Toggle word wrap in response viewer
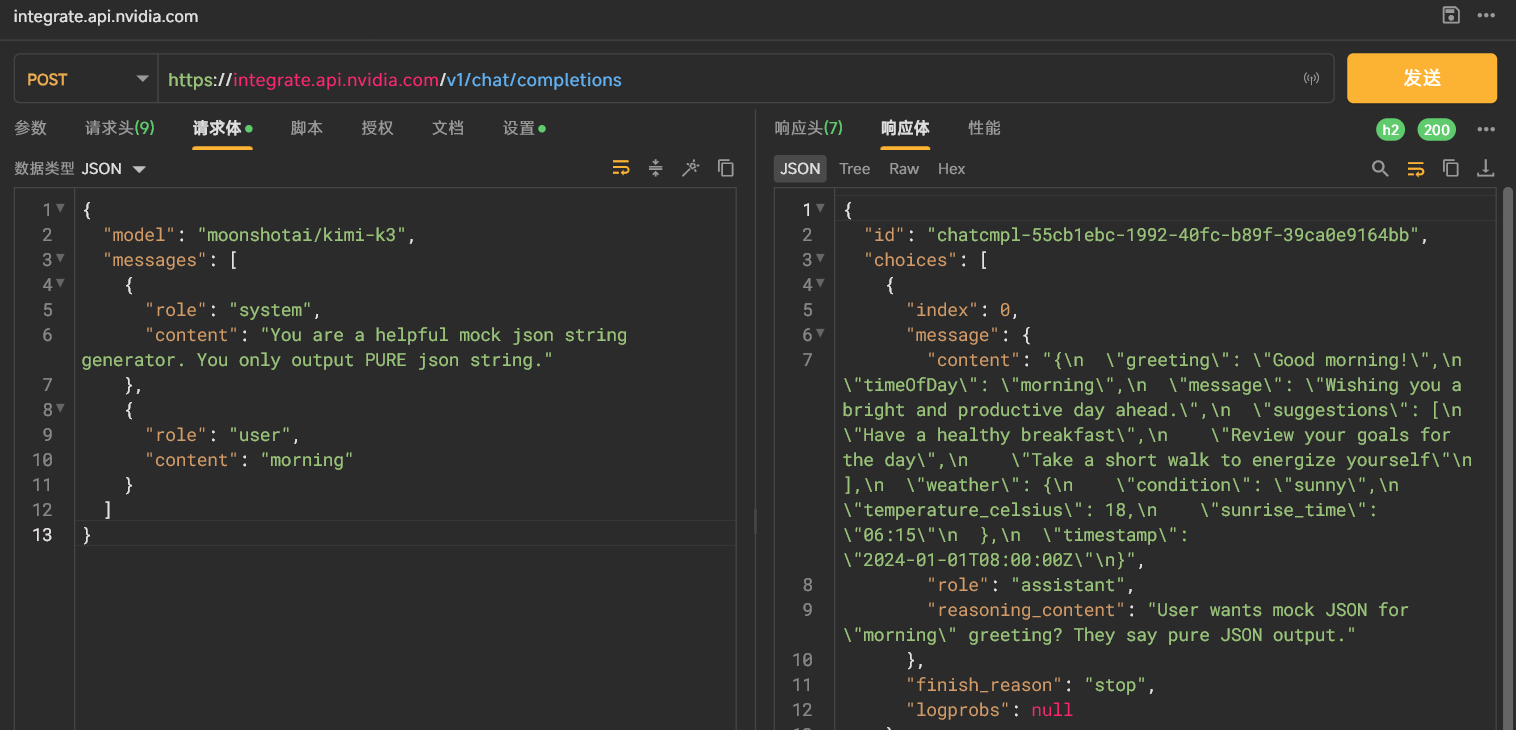Screen dimensions: 1516x730 1415,168
